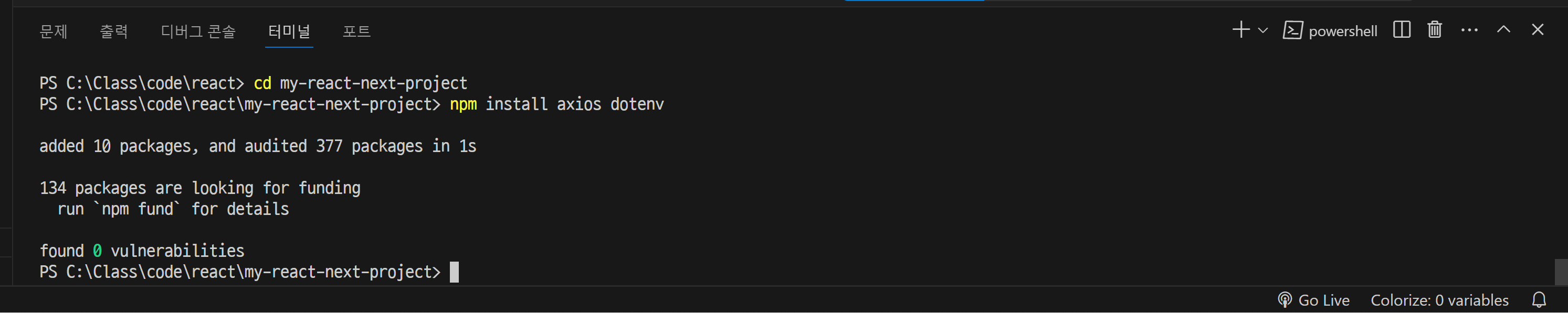Kill terminal with trash icon
This screenshot has height=313, width=1568.
coord(1435,30)
